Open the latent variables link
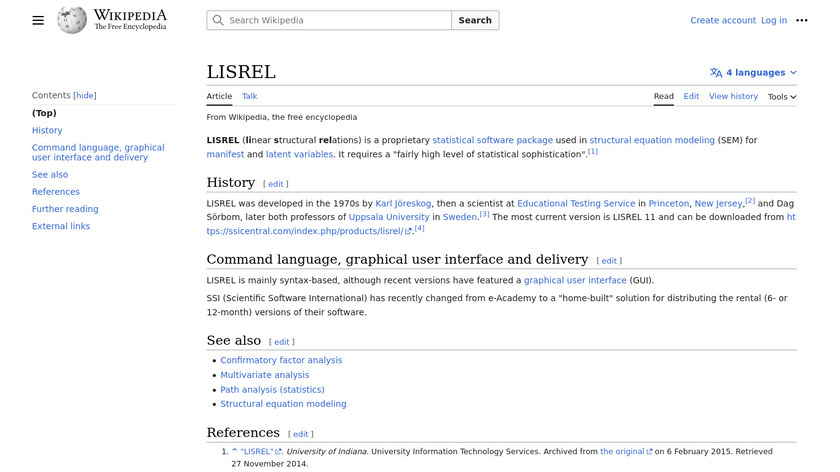840x472 pixels. (299, 154)
